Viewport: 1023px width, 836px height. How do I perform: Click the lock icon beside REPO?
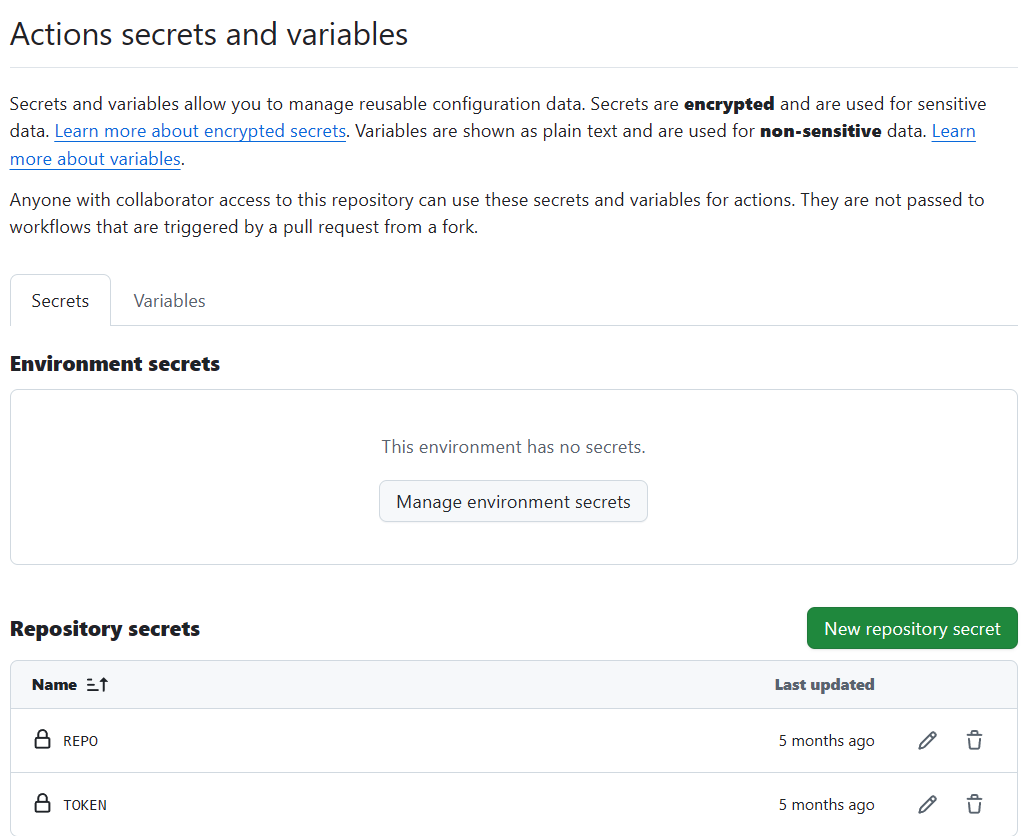pyautogui.click(x=42, y=740)
